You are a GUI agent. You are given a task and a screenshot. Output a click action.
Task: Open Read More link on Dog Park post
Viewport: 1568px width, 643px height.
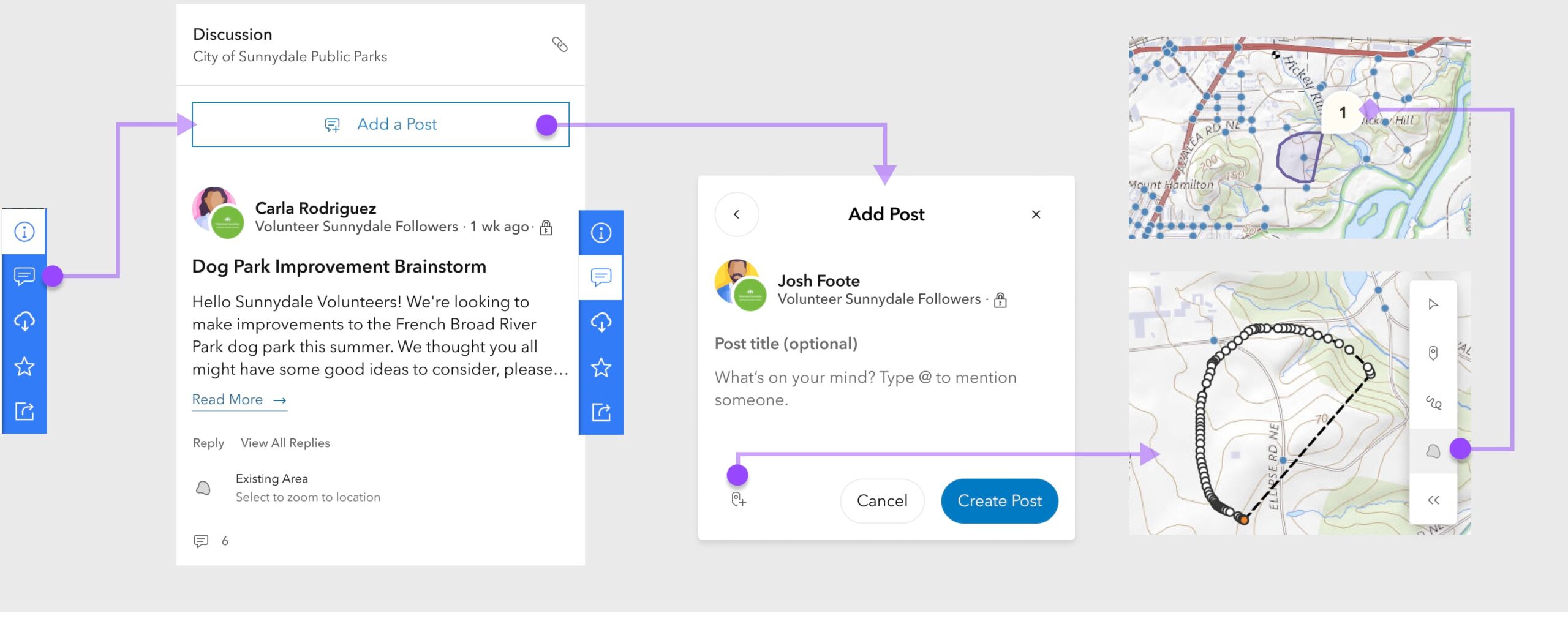click(239, 400)
